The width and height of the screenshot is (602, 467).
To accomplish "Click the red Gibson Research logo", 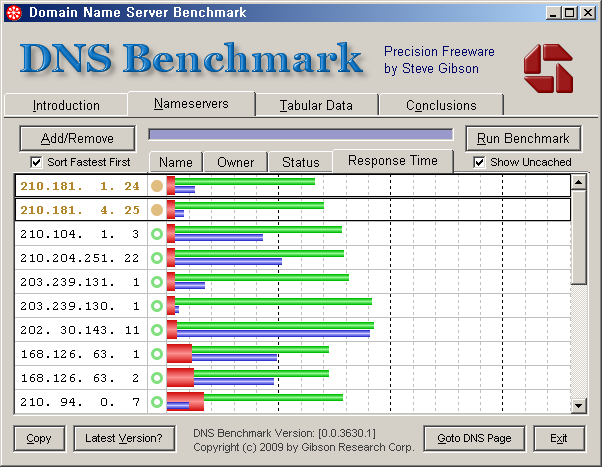I will click(548, 68).
